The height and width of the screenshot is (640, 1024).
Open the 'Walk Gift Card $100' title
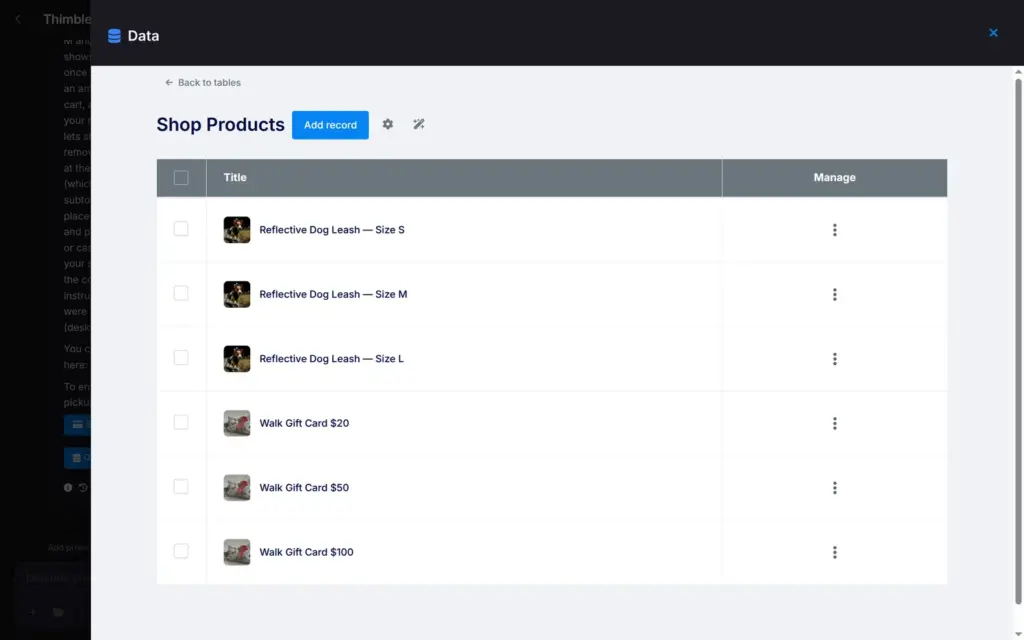click(x=306, y=552)
